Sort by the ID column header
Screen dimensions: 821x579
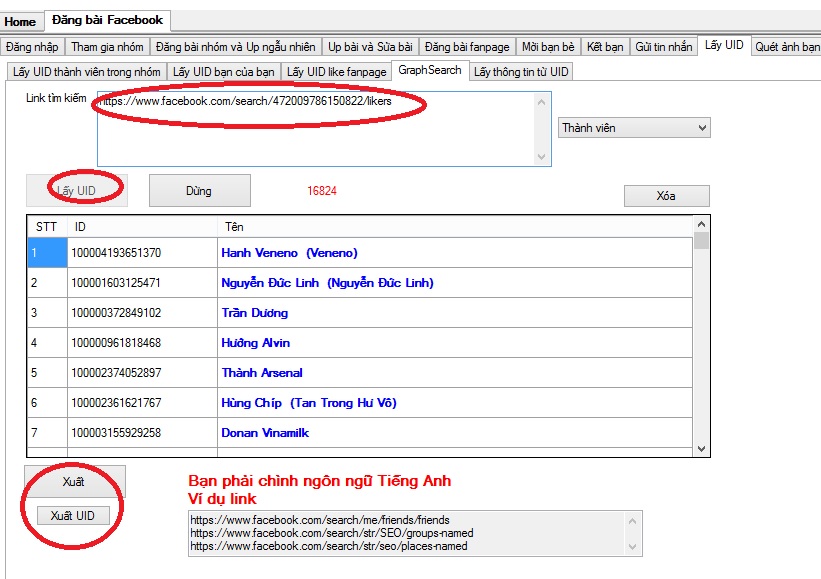point(142,227)
